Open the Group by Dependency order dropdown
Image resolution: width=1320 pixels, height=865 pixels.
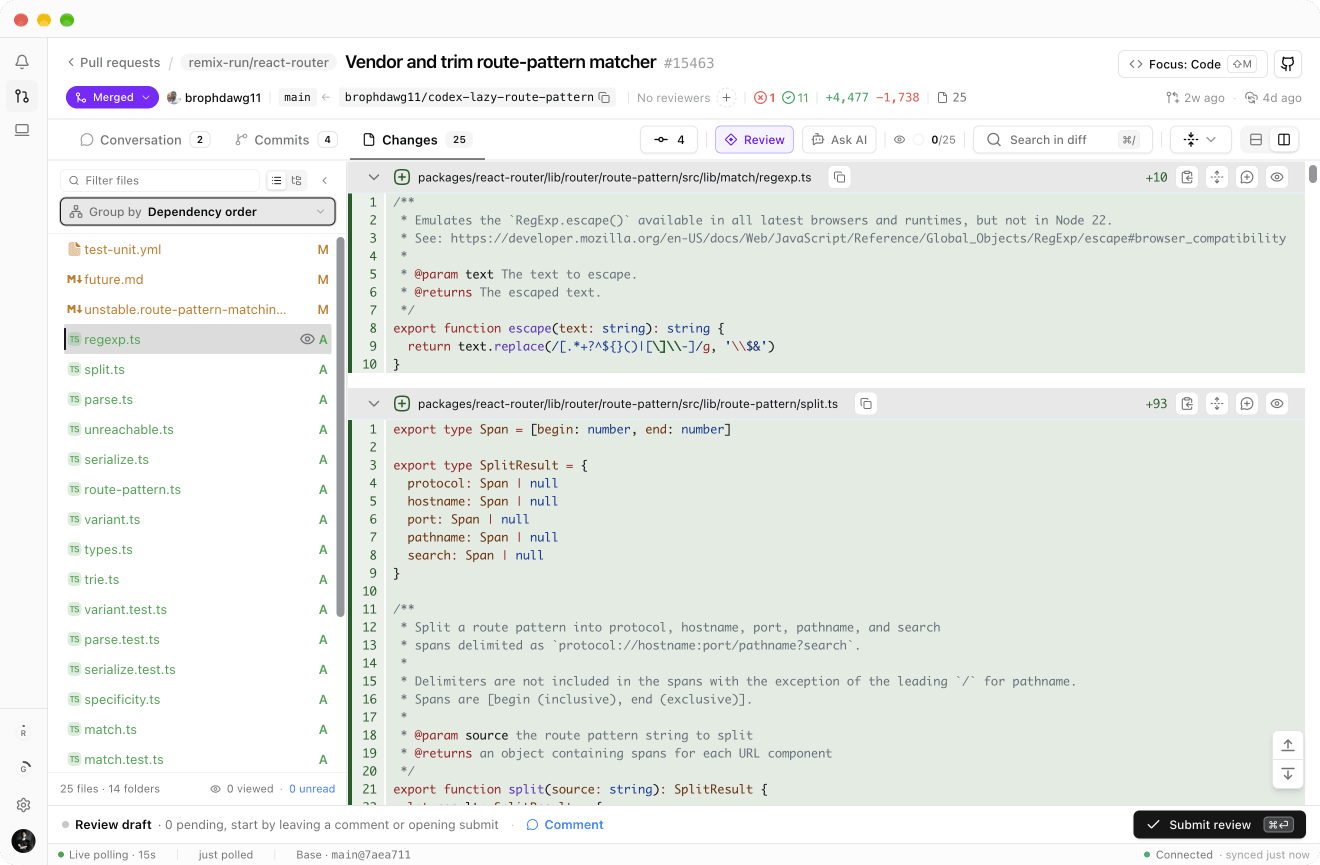198,212
